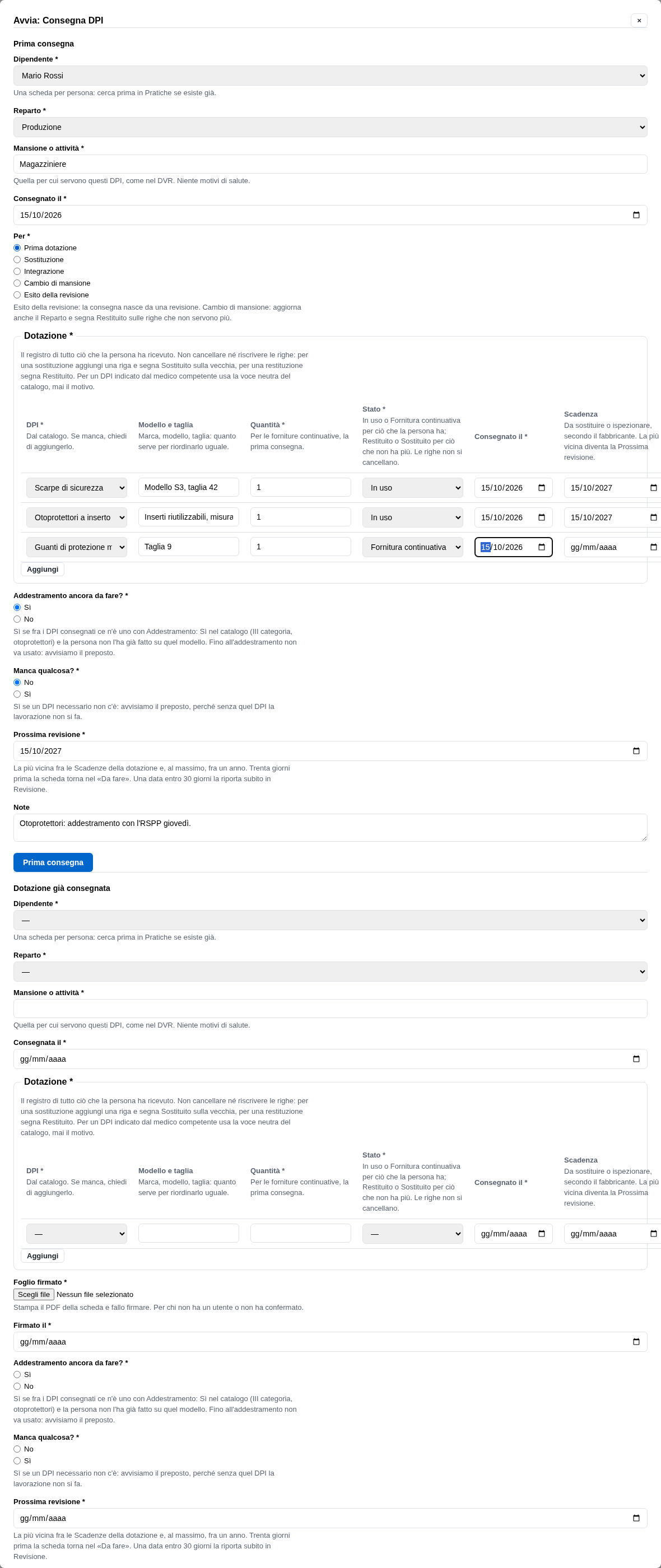Choose No for 'Manca qualcosa?' in Dotazione già consegnata

point(17,1449)
